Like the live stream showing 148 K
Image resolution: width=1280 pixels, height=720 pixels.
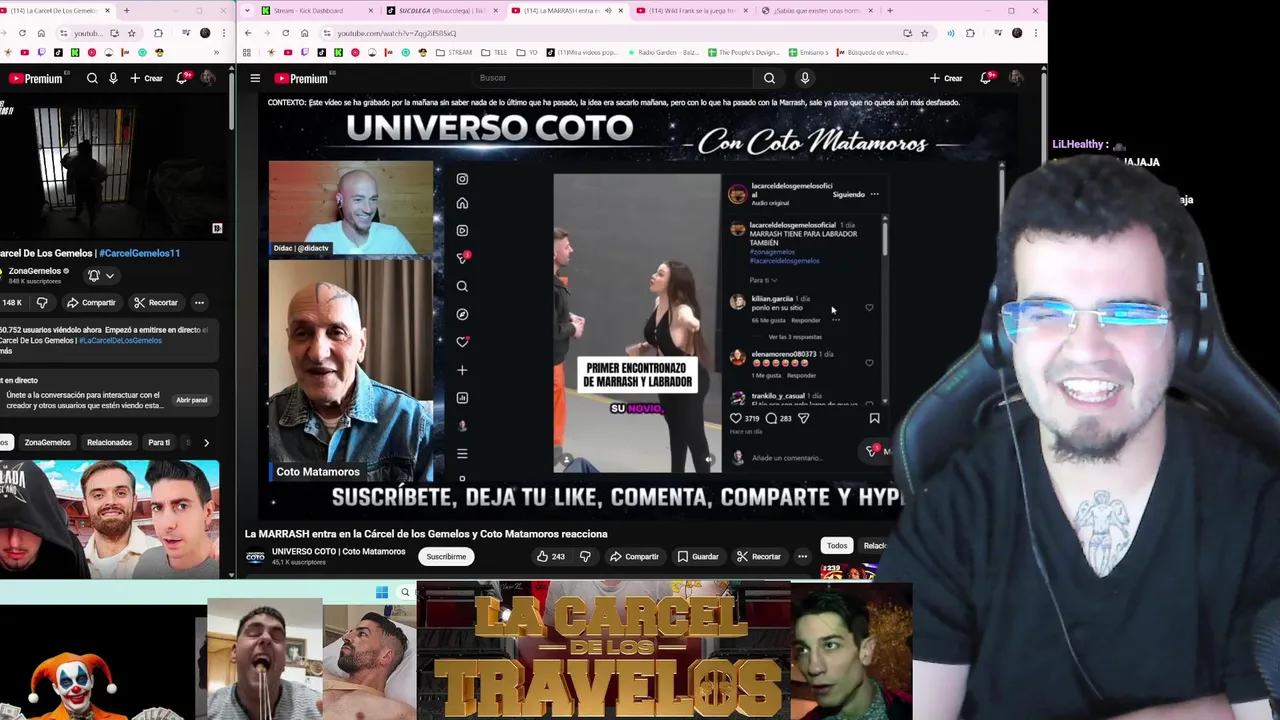coord(14,302)
